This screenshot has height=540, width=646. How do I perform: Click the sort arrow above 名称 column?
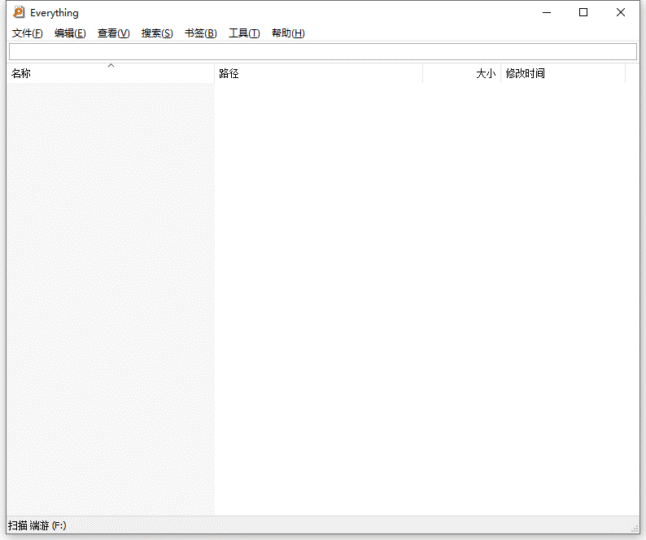coord(111,66)
